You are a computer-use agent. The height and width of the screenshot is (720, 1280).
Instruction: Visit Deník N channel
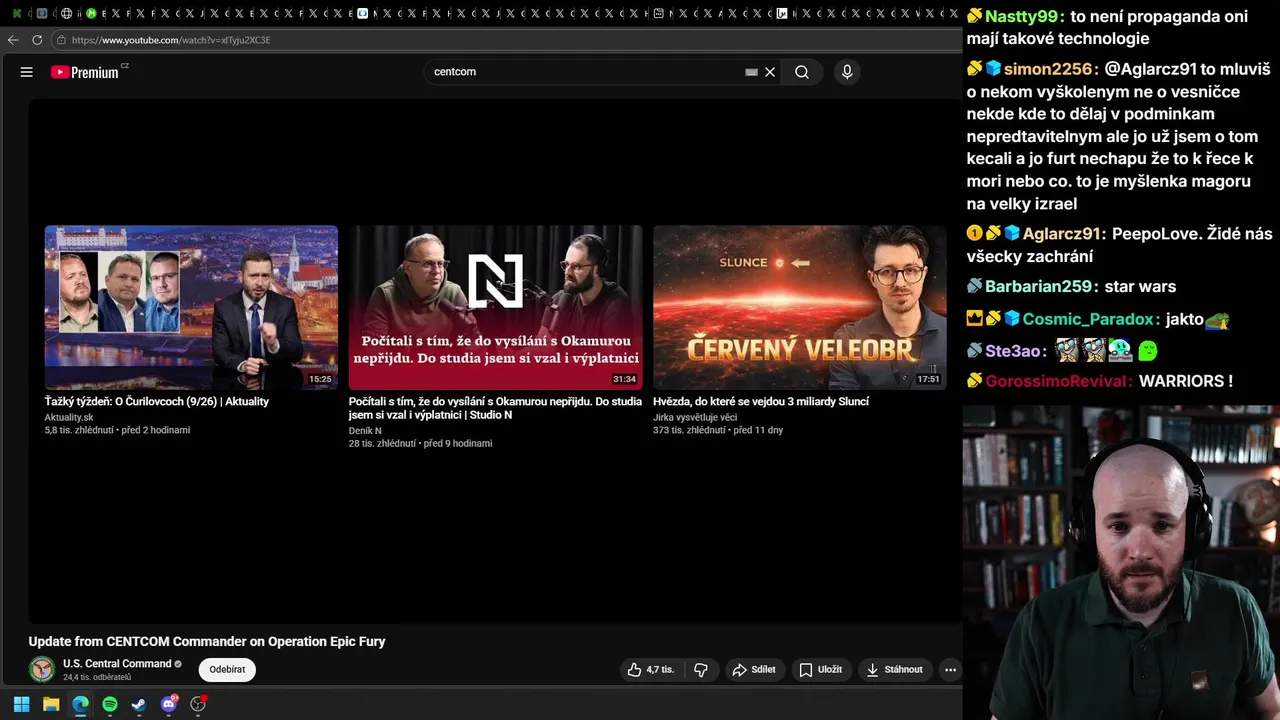coord(365,430)
